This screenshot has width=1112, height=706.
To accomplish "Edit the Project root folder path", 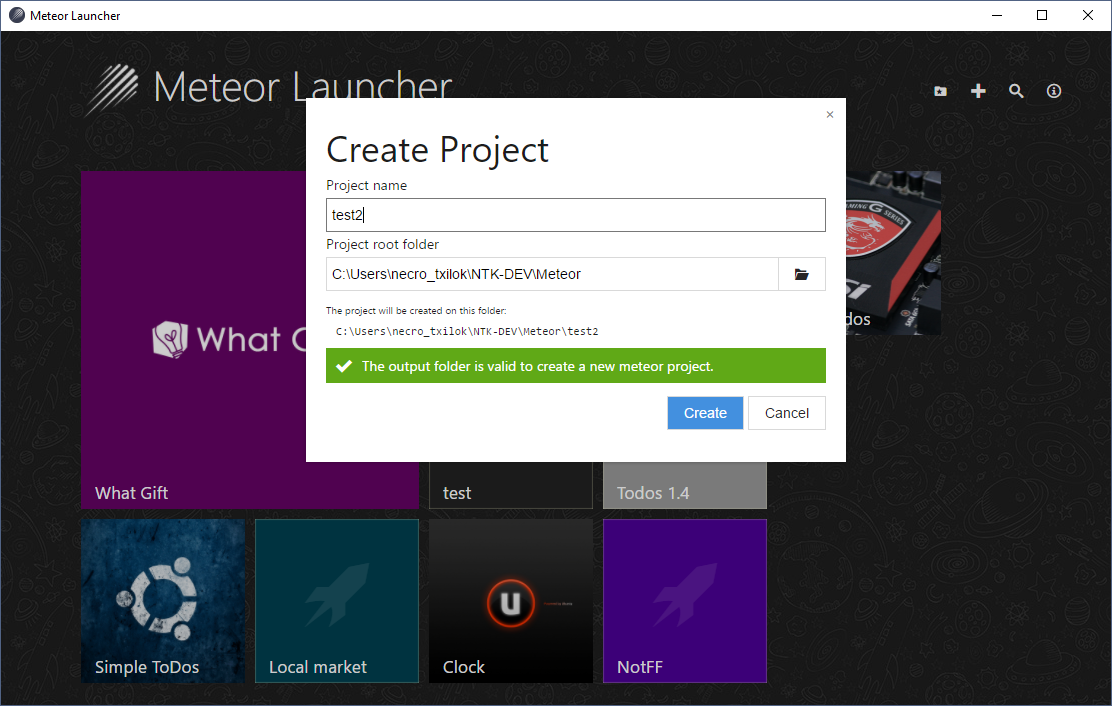I will click(x=552, y=274).
